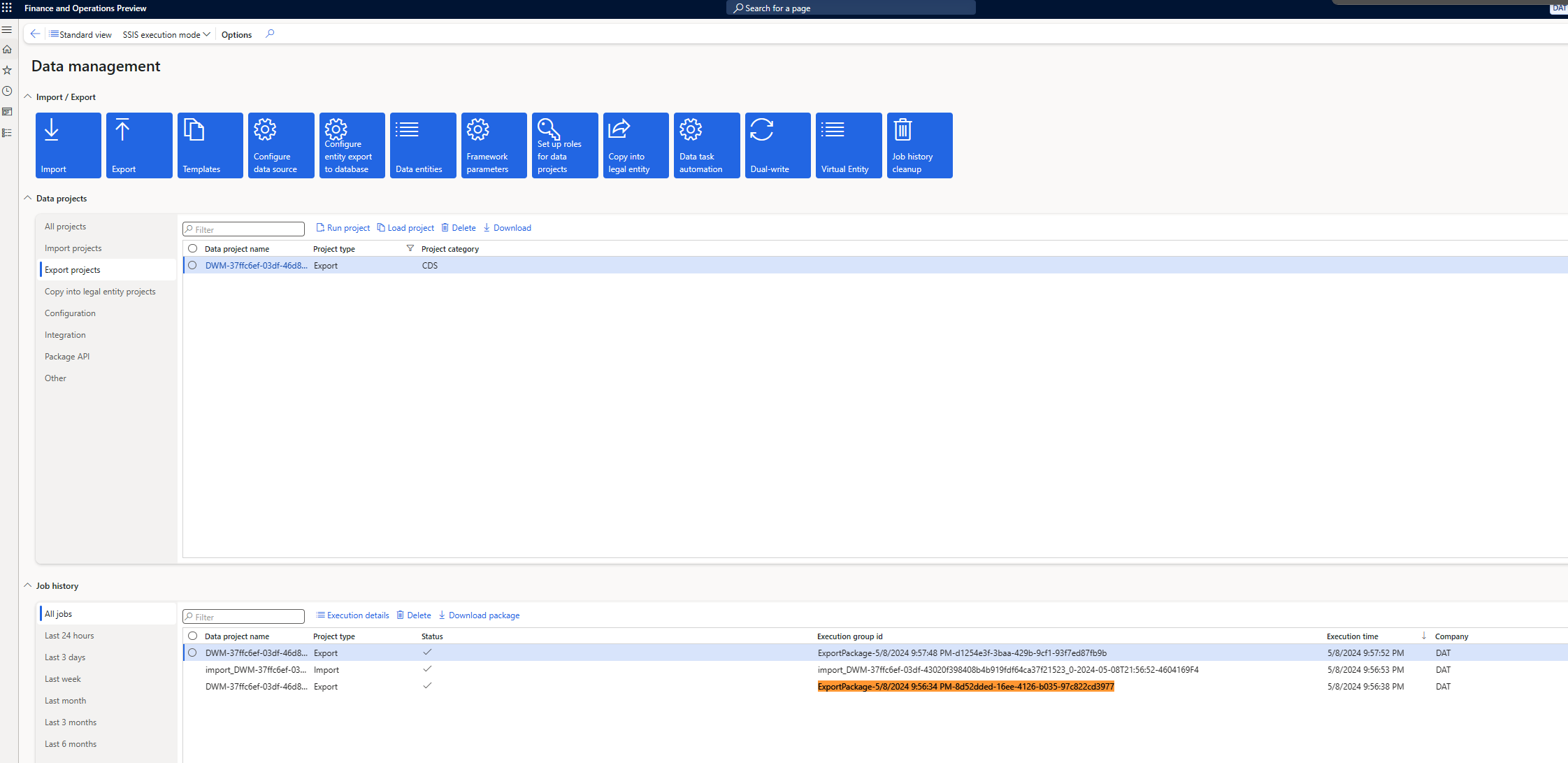Image resolution: width=1568 pixels, height=763 pixels.
Task: Click the Run project button
Action: click(x=344, y=227)
